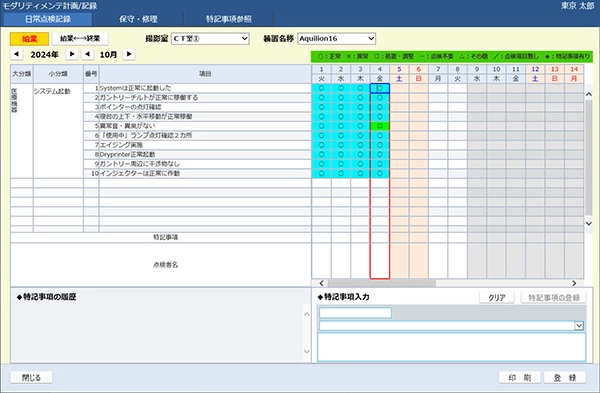
Task: Click the large 特記事項入力 text area
Action: pos(452,347)
